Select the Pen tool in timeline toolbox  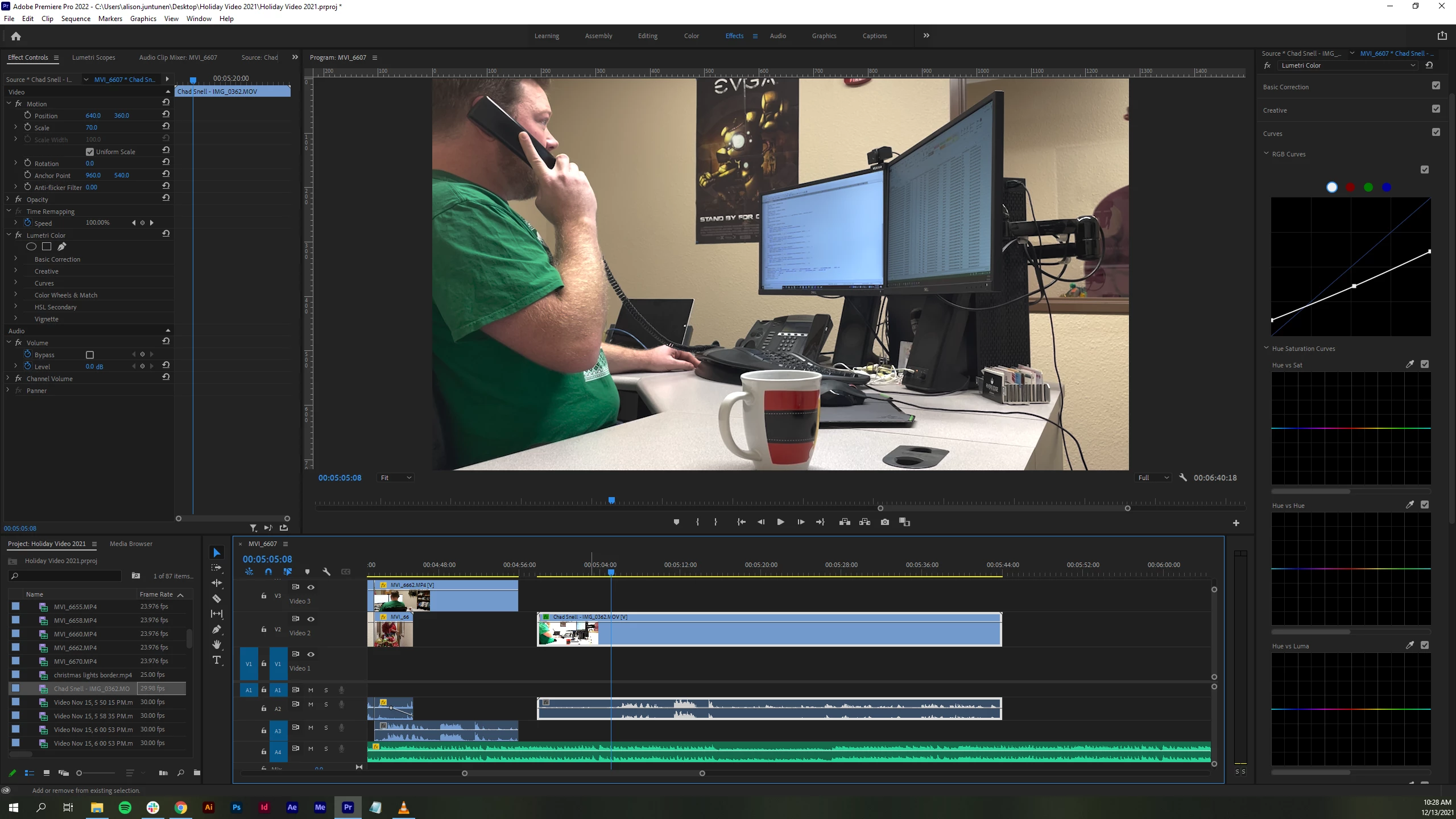click(x=217, y=629)
